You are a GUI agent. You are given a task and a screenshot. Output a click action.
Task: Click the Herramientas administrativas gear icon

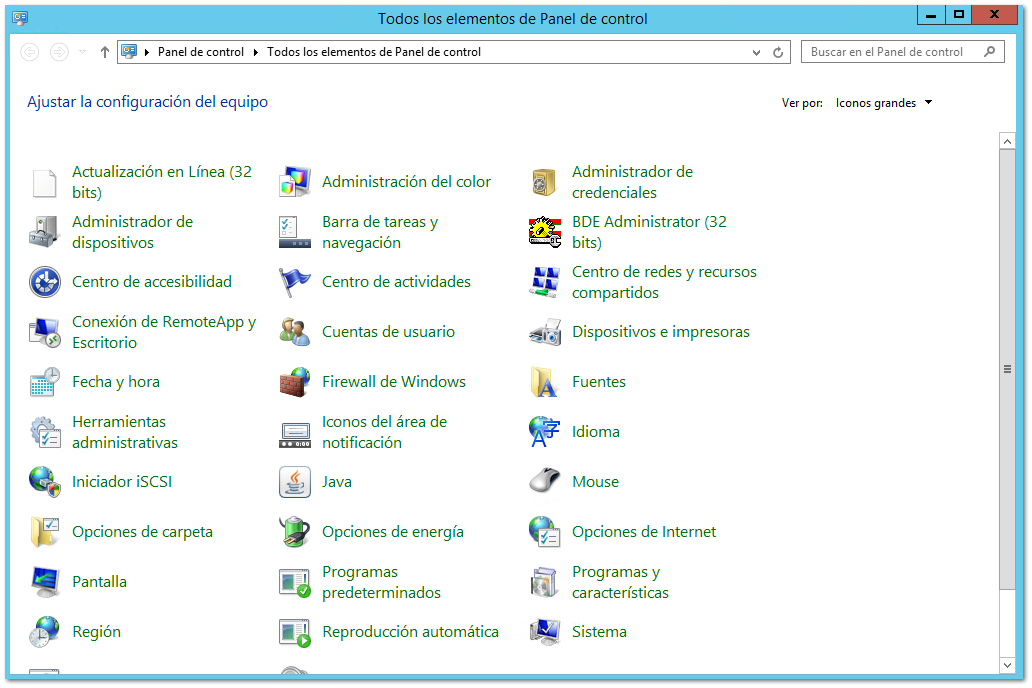[x=45, y=432]
